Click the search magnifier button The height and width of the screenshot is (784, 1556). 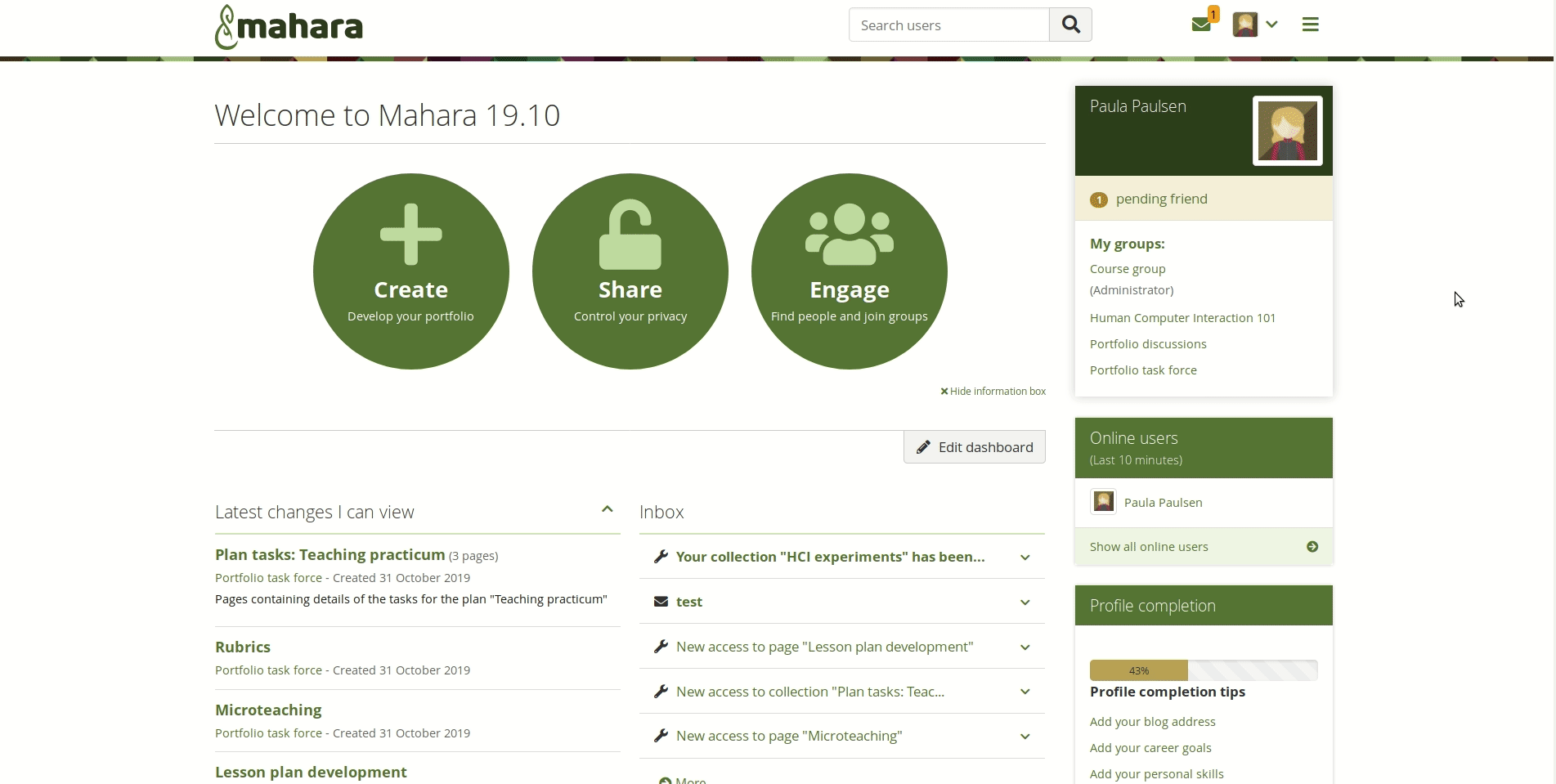[x=1070, y=25]
